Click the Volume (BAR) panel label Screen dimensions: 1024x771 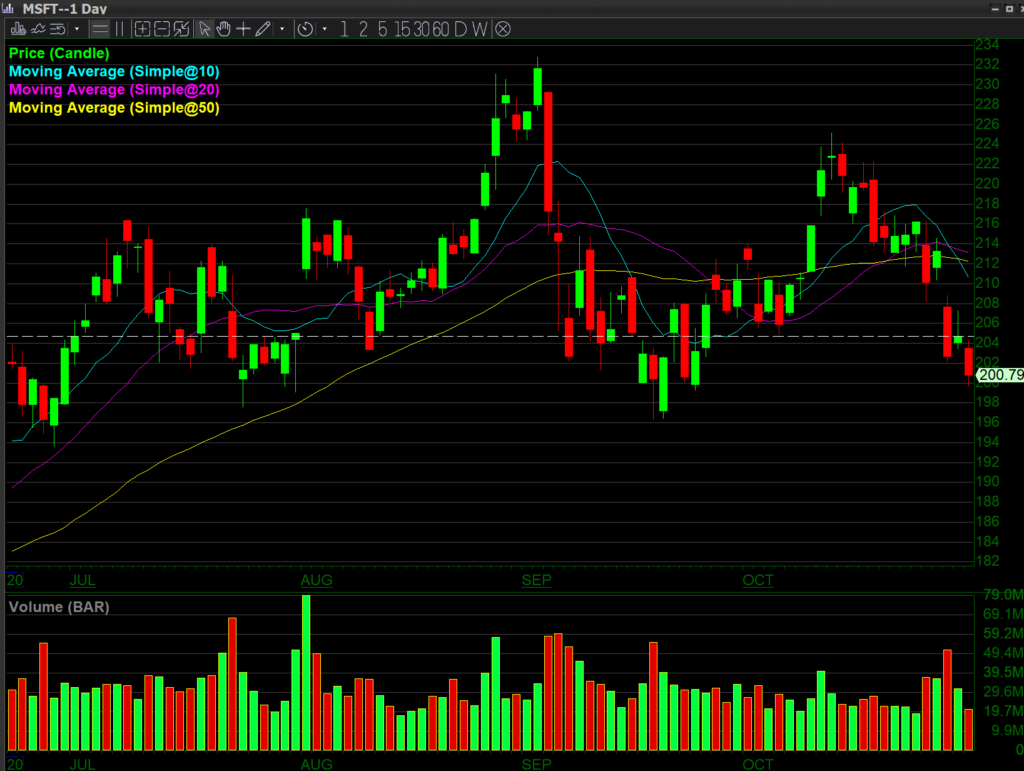point(59,606)
